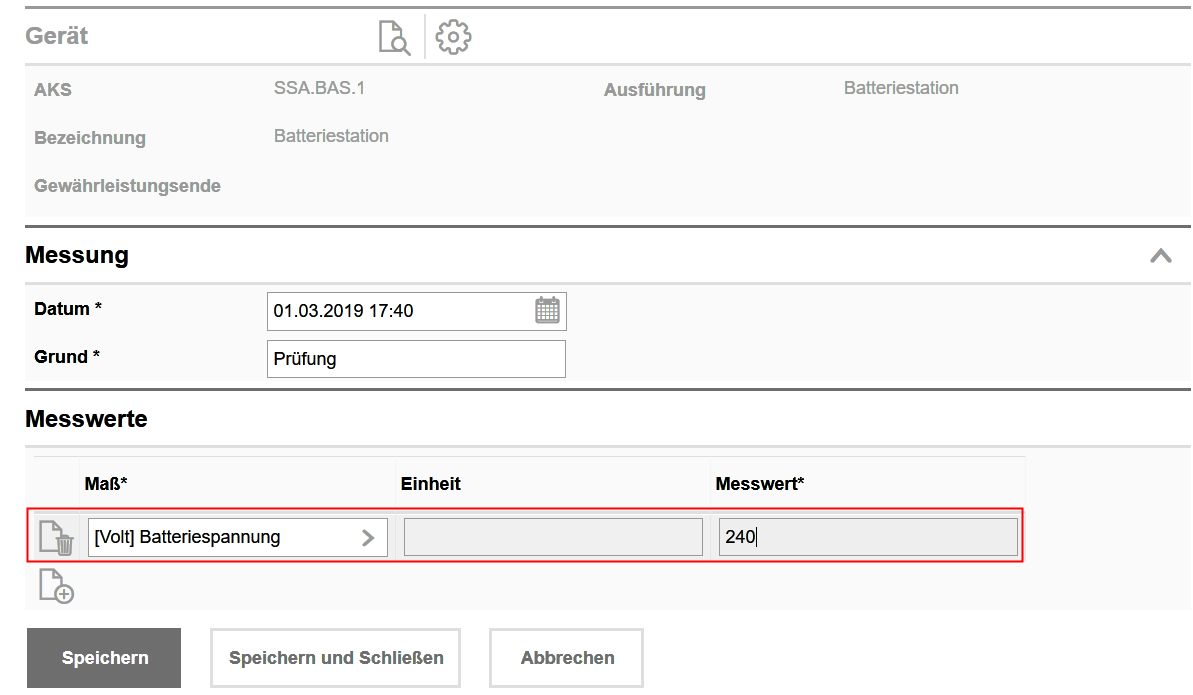This screenshot has width=1193, height=695.
Task: Delete the Batteriespannung measurement row
Action: (56, 538)
